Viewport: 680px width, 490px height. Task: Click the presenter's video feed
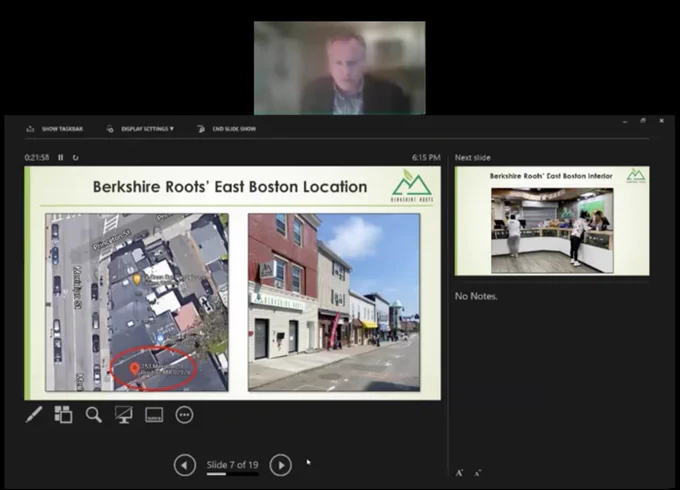click(340, 68)
